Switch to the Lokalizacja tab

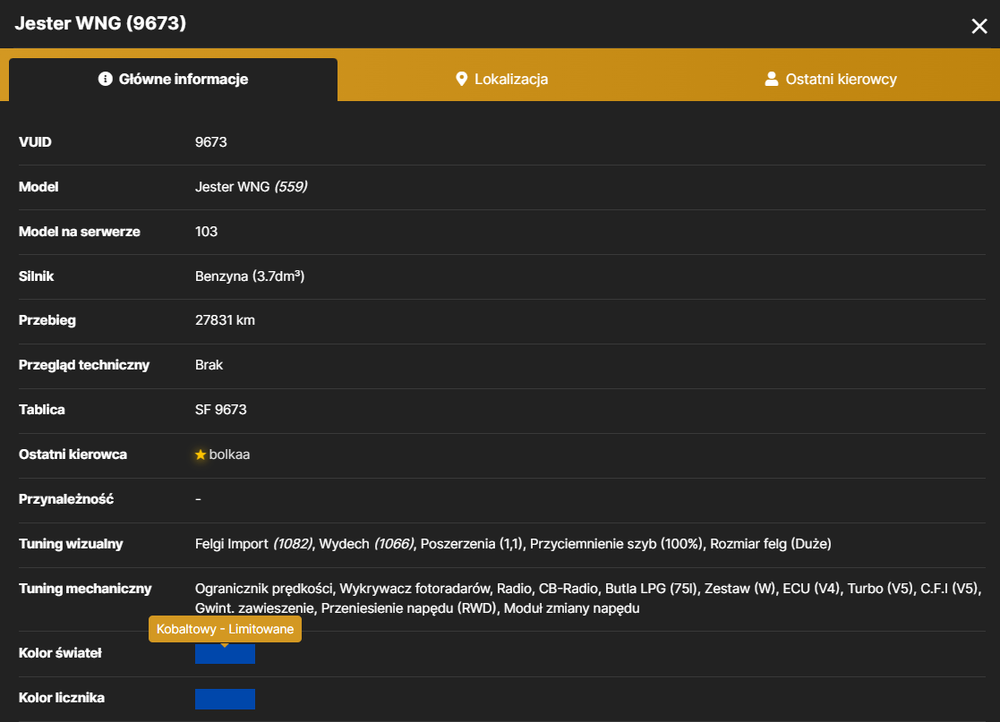502,79
